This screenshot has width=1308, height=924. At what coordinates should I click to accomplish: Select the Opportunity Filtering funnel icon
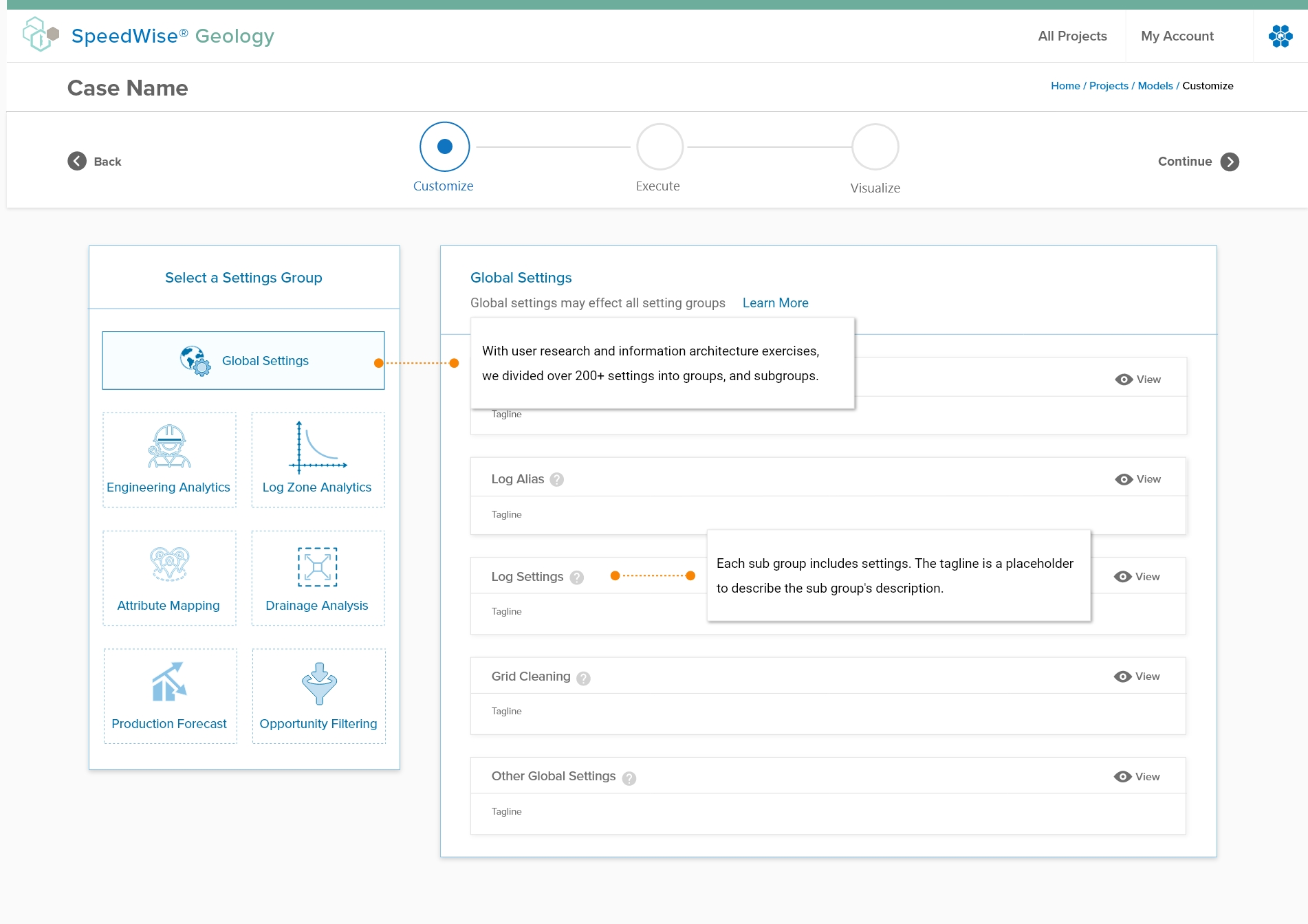pos(319,683)
